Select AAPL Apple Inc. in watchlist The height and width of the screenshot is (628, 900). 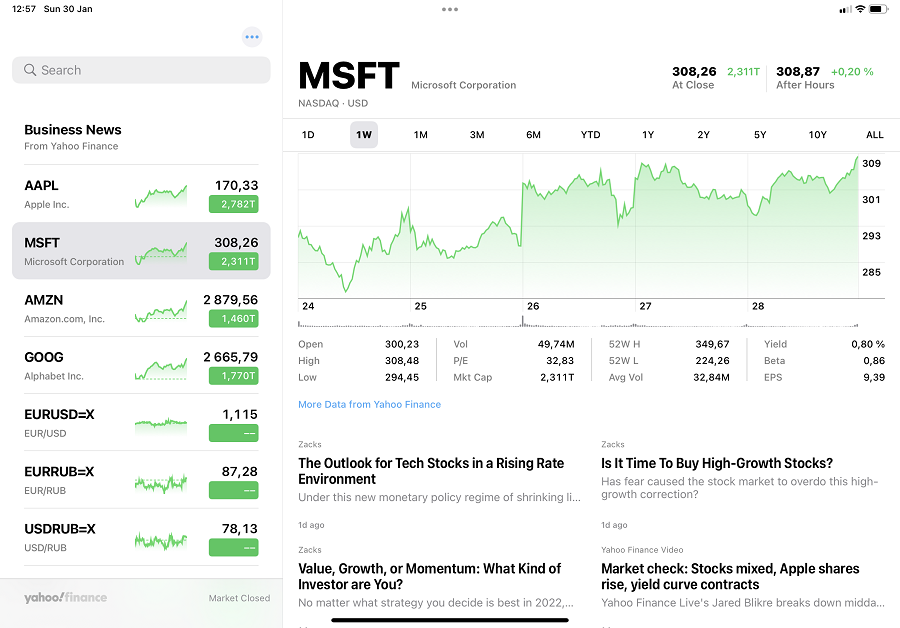(141, 194)
